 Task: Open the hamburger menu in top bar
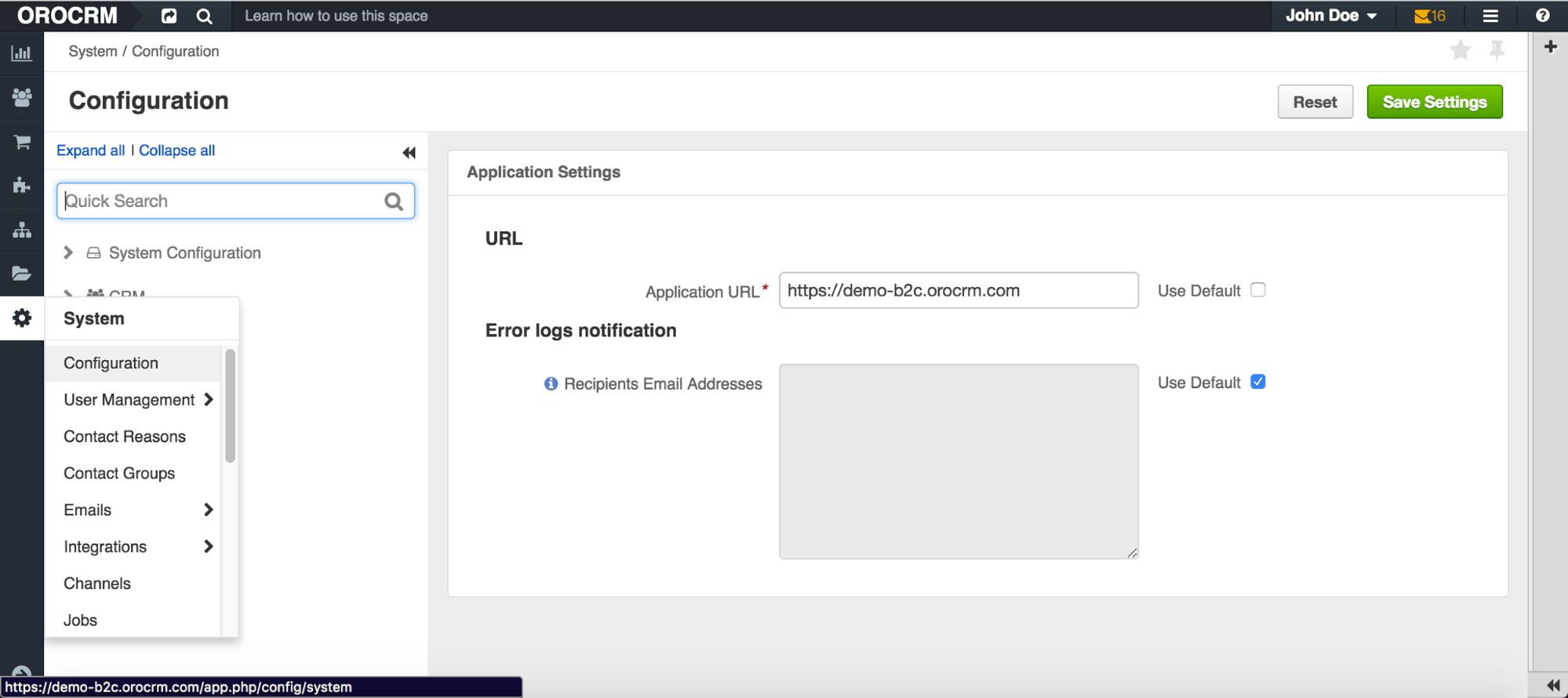point(1490,16)
